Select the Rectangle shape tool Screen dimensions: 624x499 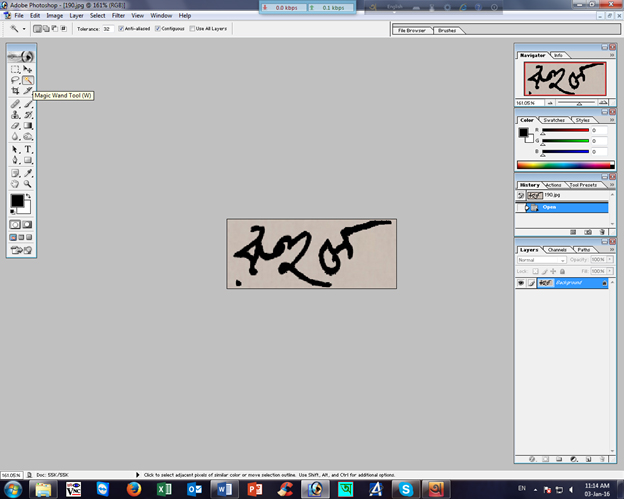27,160
